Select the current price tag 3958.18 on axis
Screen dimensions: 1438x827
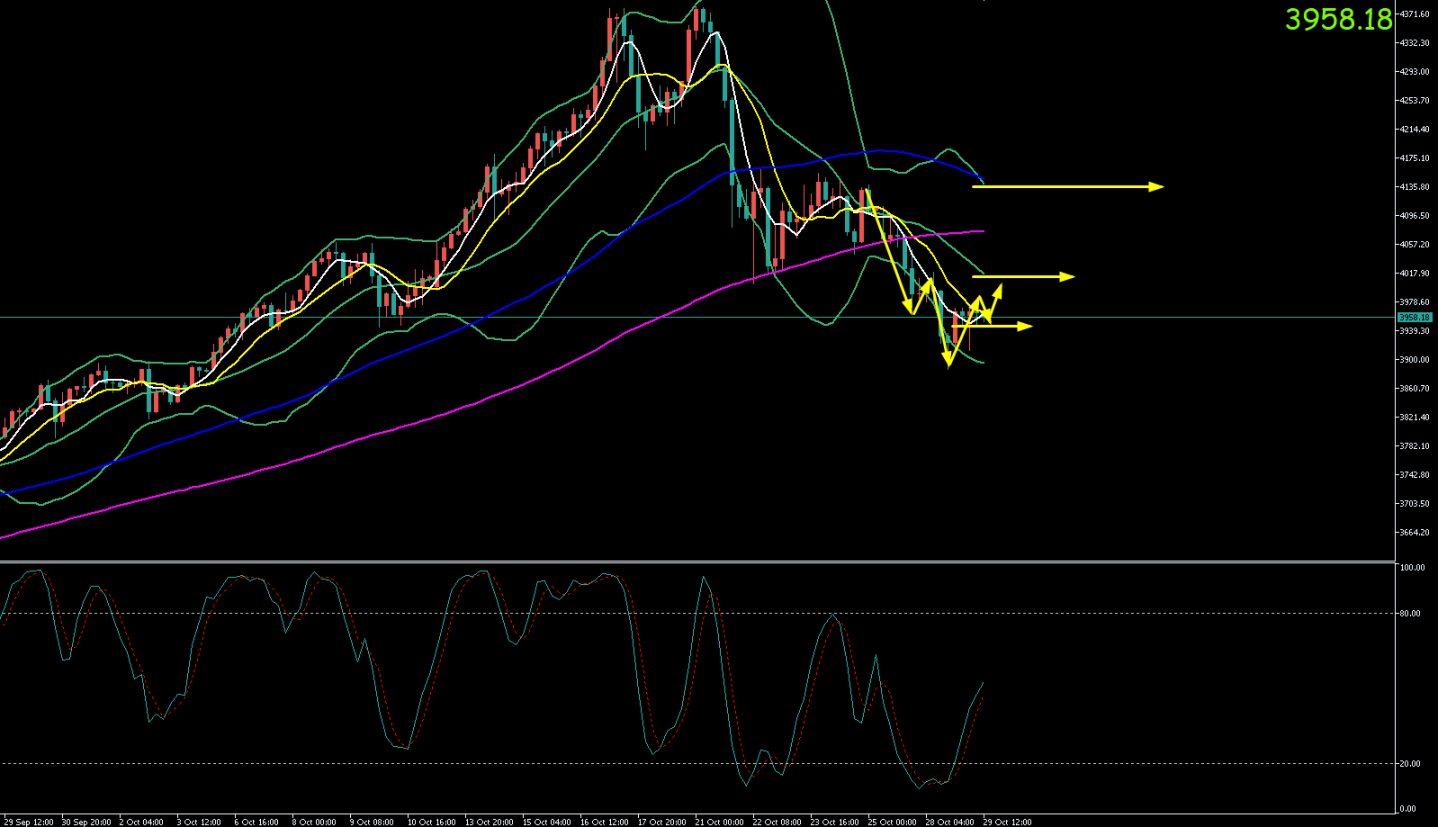click(1415, 317)
